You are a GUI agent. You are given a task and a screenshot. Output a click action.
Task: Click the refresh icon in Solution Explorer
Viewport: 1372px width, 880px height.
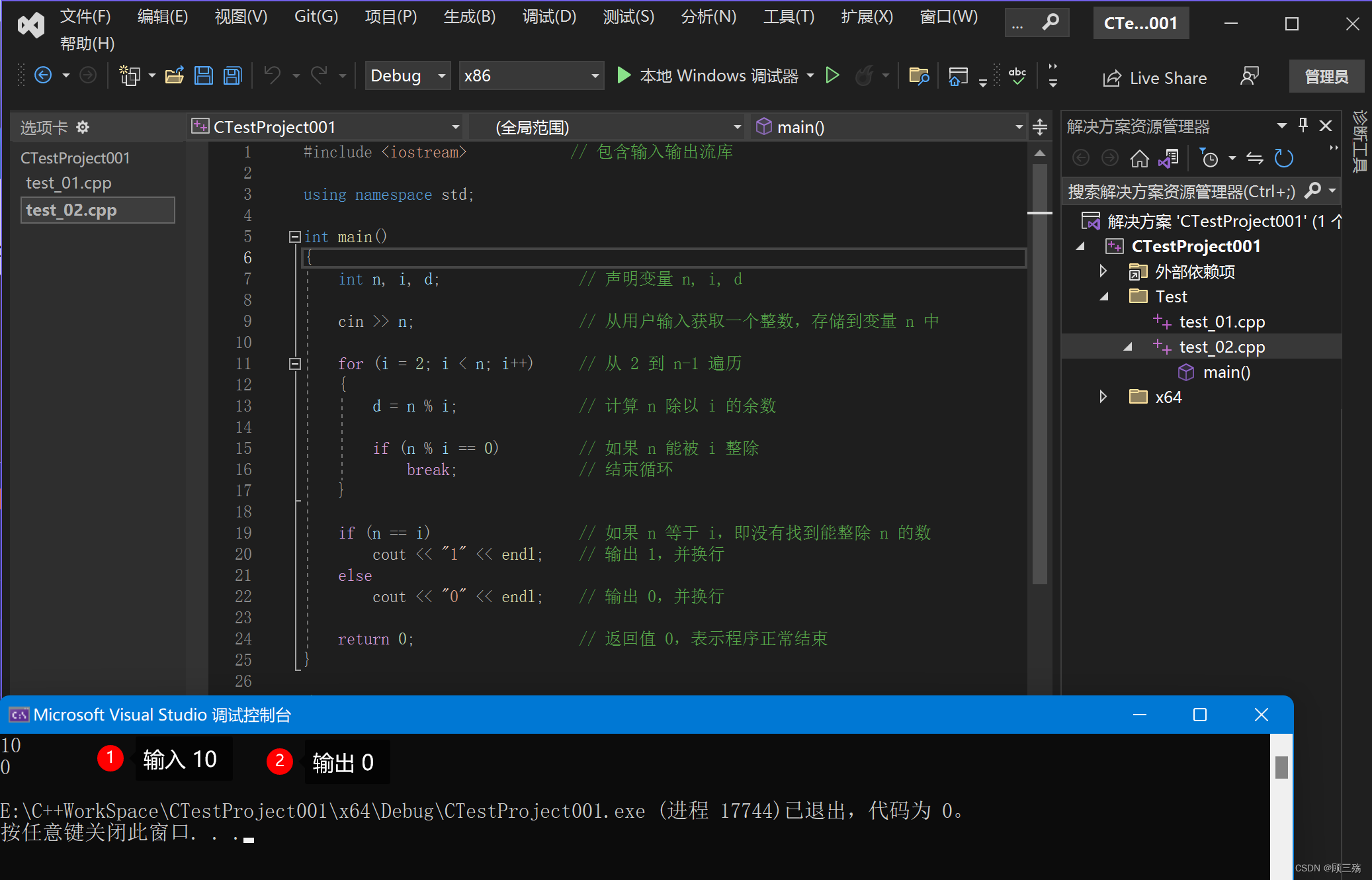[x=1283, y=159]
